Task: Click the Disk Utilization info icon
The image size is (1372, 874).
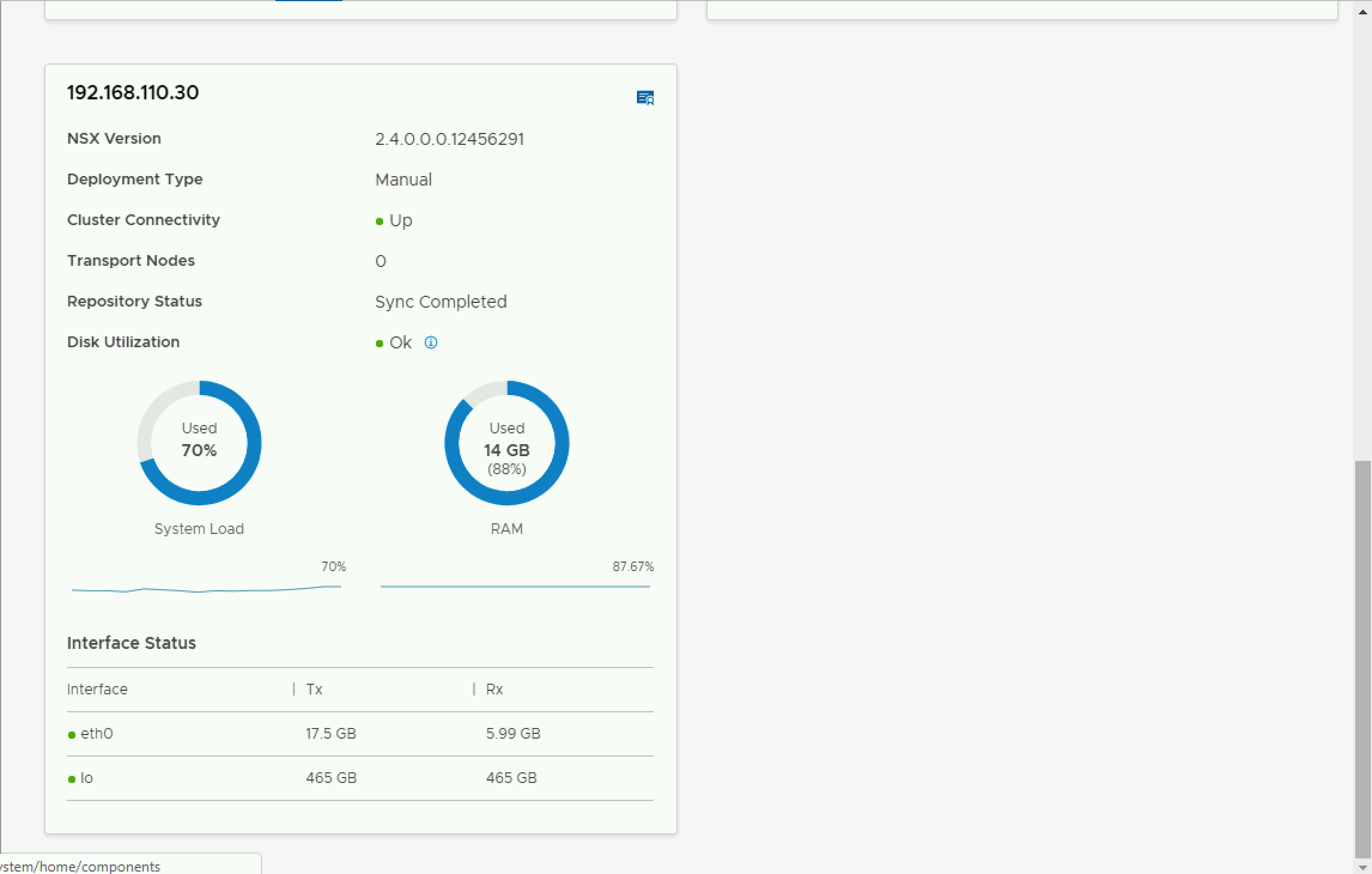Action: tap(430, 342)
